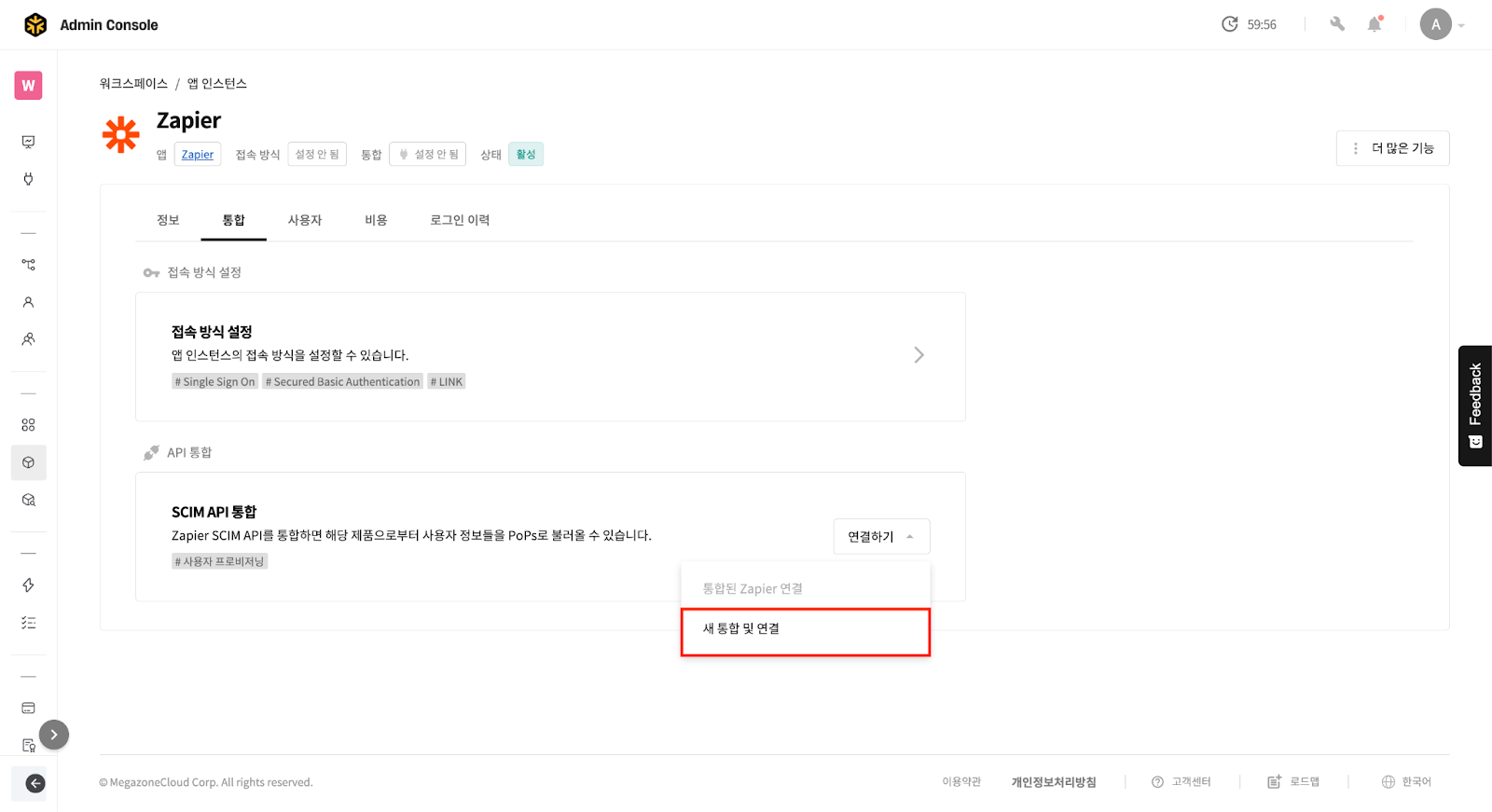Viewport: 1492px width, 812px height.
Task: Switch to the 비용 tab
Action: pyautogui.click(x=376, y=220)
